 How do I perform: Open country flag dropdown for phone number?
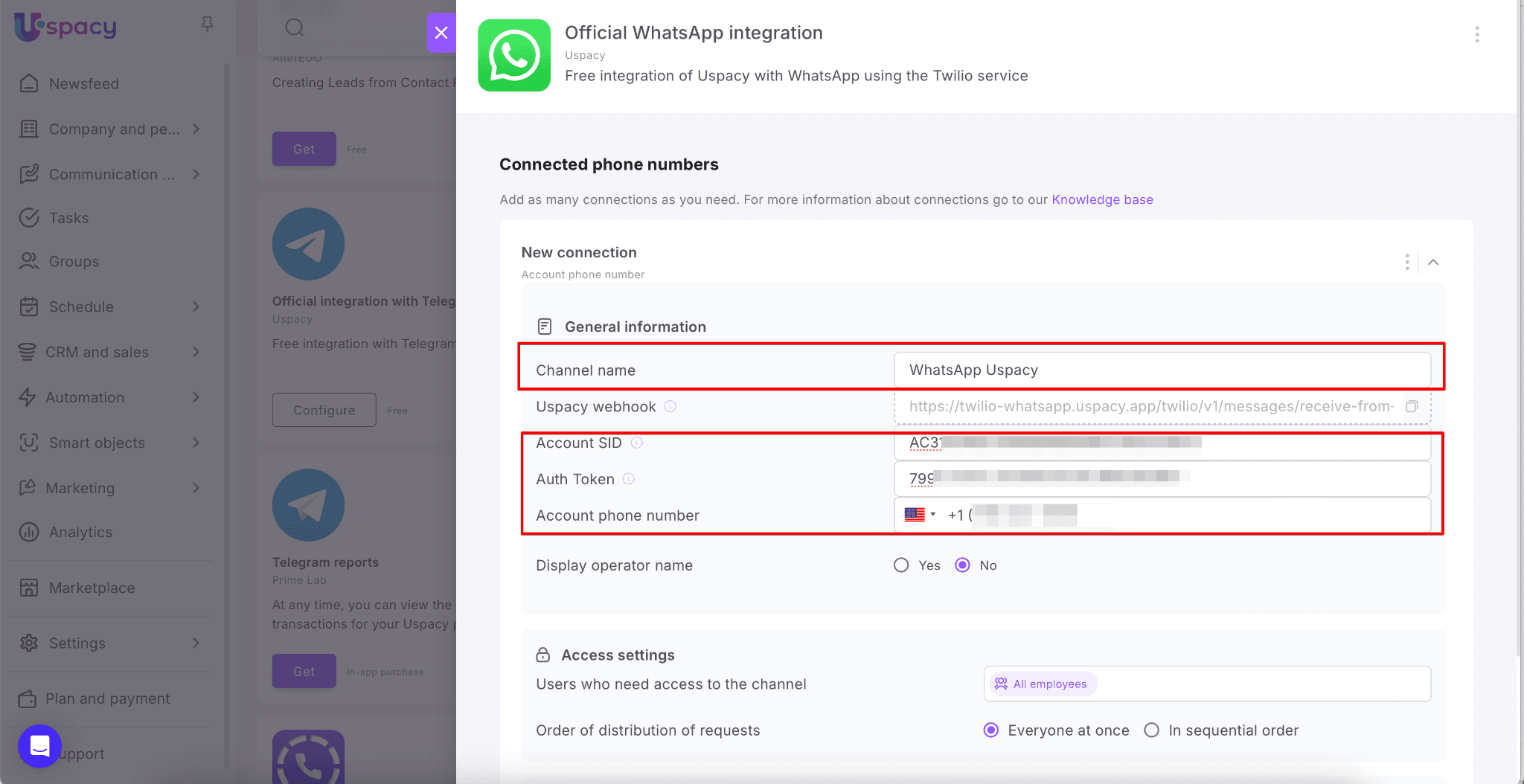(920, 515)
